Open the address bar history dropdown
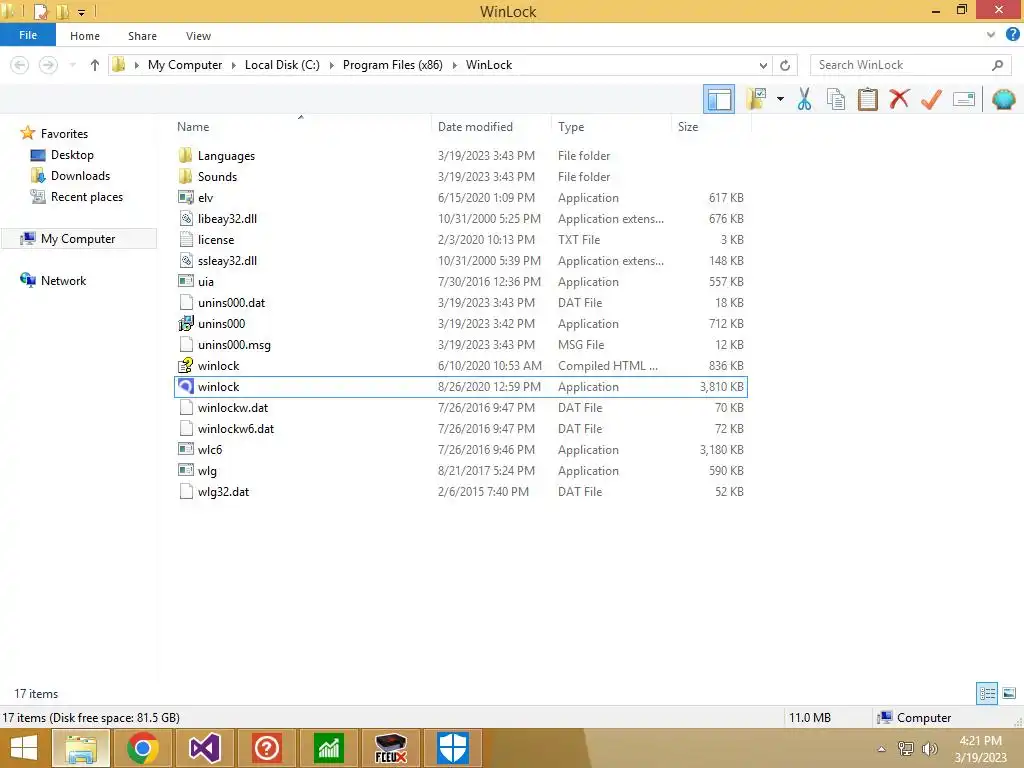 coord(763,65)
